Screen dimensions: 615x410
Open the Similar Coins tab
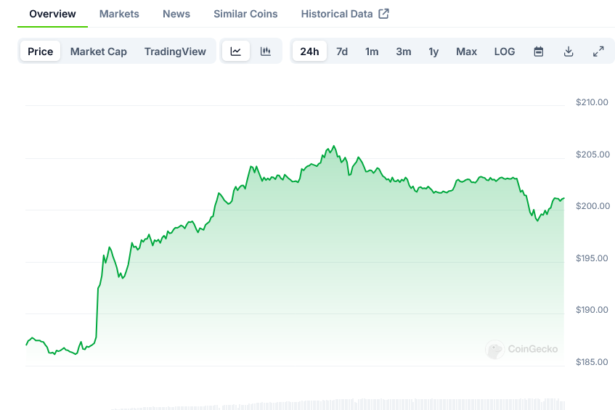[246, 14]
